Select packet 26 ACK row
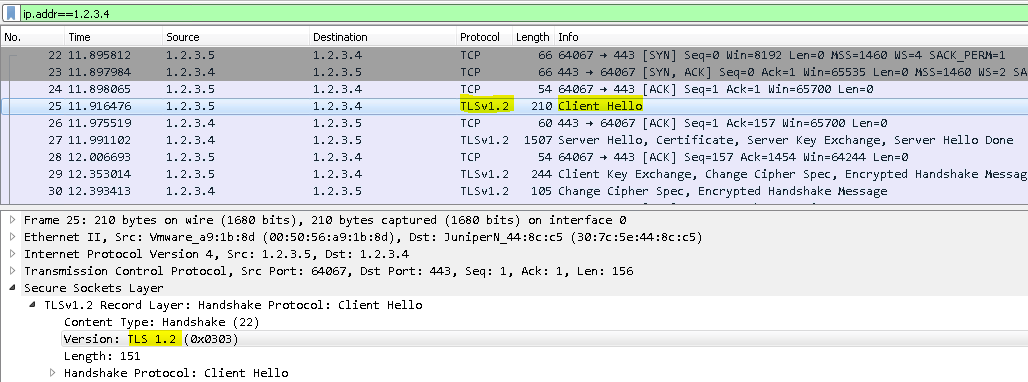 coord(514,123)
